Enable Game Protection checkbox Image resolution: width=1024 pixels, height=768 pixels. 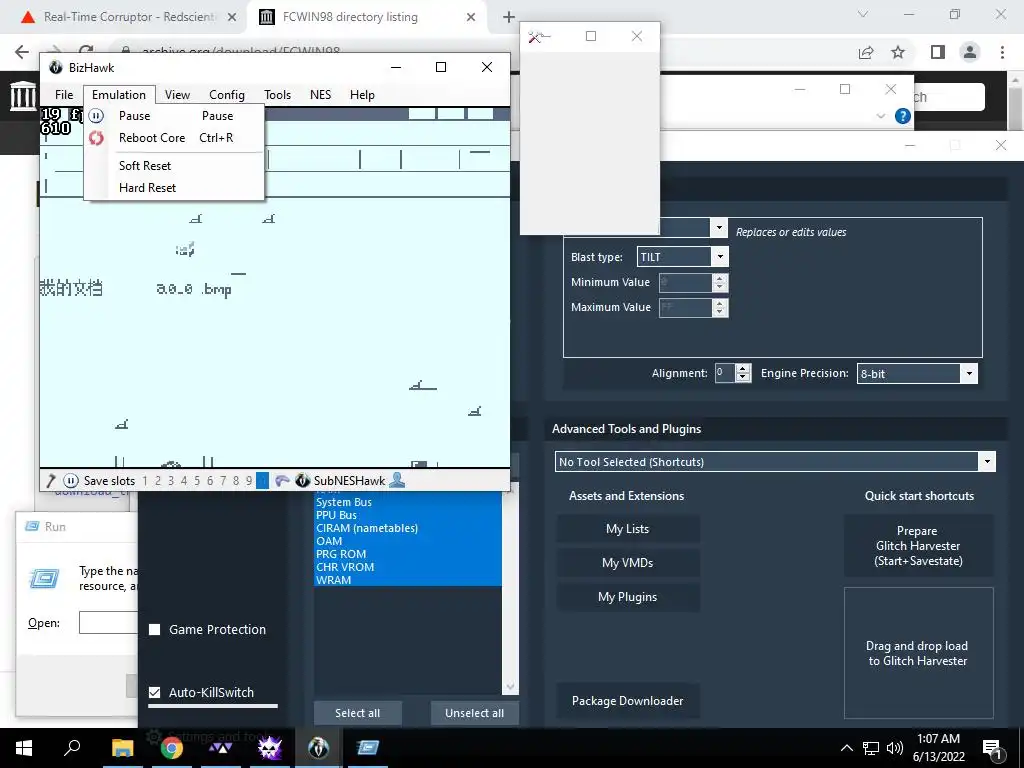point(154,630)
